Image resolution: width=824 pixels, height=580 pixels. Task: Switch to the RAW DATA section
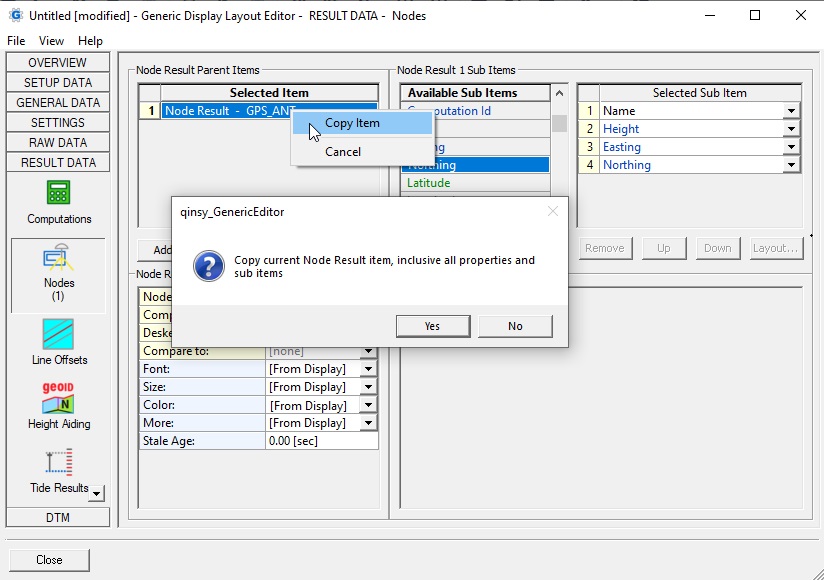[58, 143]
